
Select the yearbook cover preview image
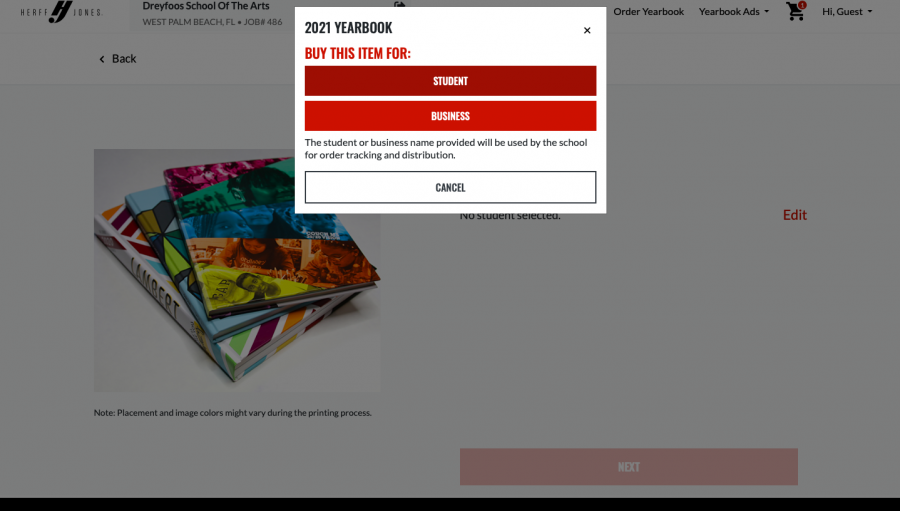click(x=237, y=270)
